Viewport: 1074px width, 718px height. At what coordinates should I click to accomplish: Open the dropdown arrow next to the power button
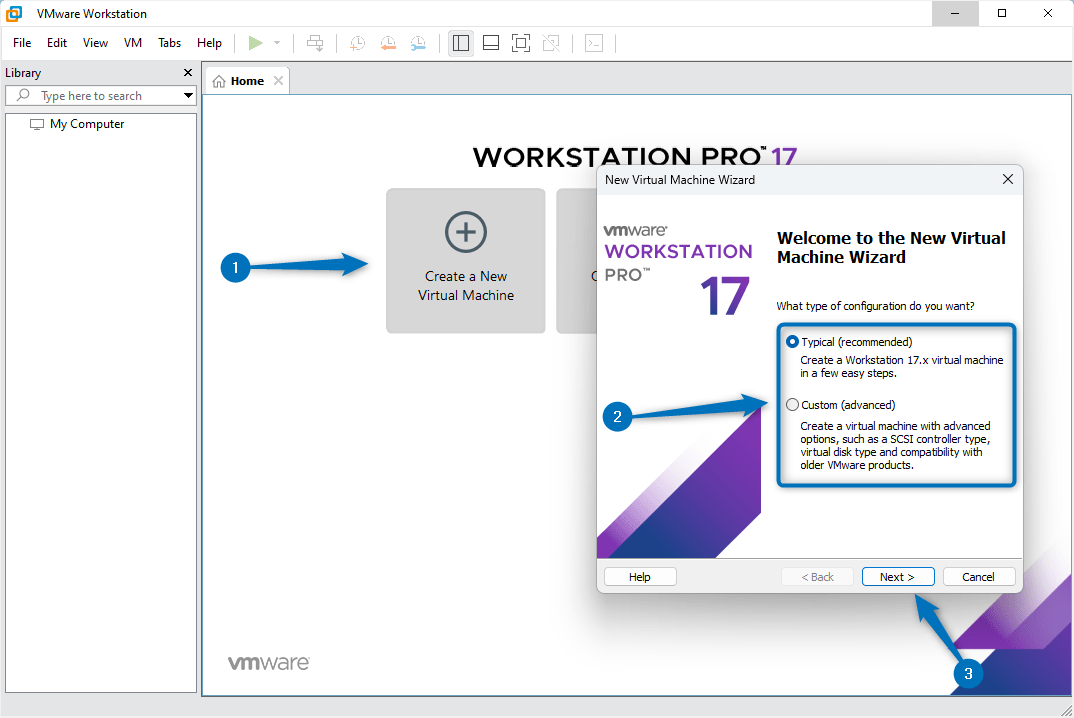tap(275, 42)
